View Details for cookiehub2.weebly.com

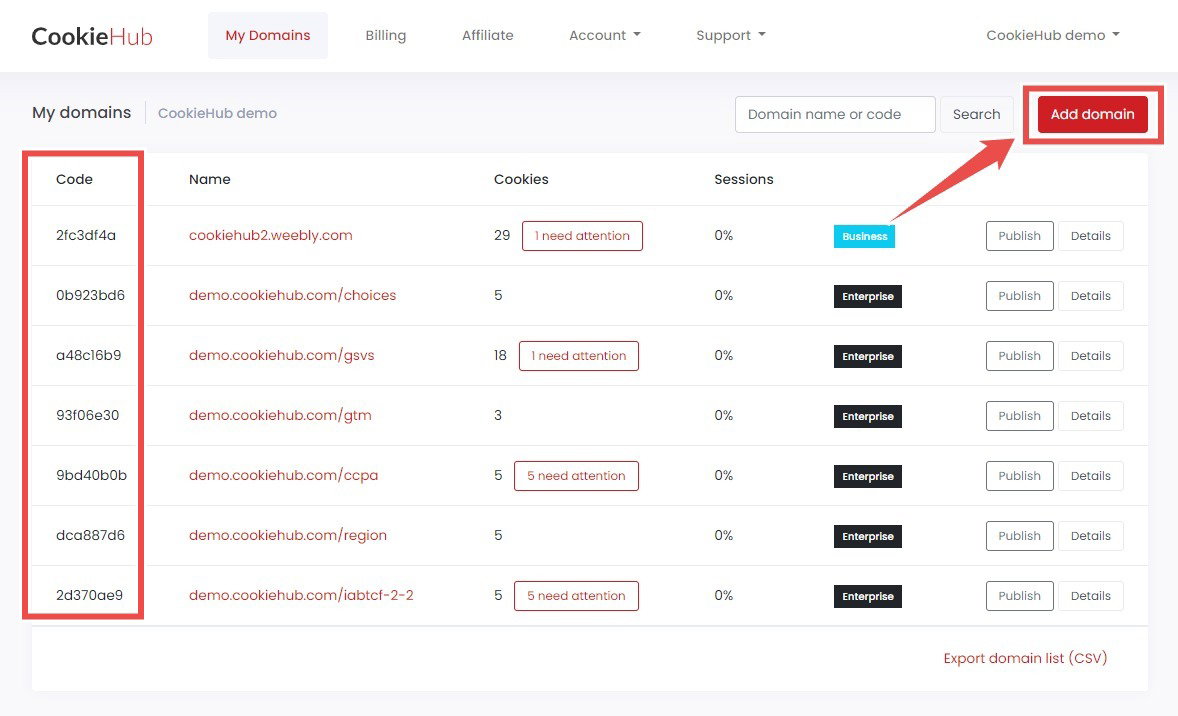click(1090, 236)
